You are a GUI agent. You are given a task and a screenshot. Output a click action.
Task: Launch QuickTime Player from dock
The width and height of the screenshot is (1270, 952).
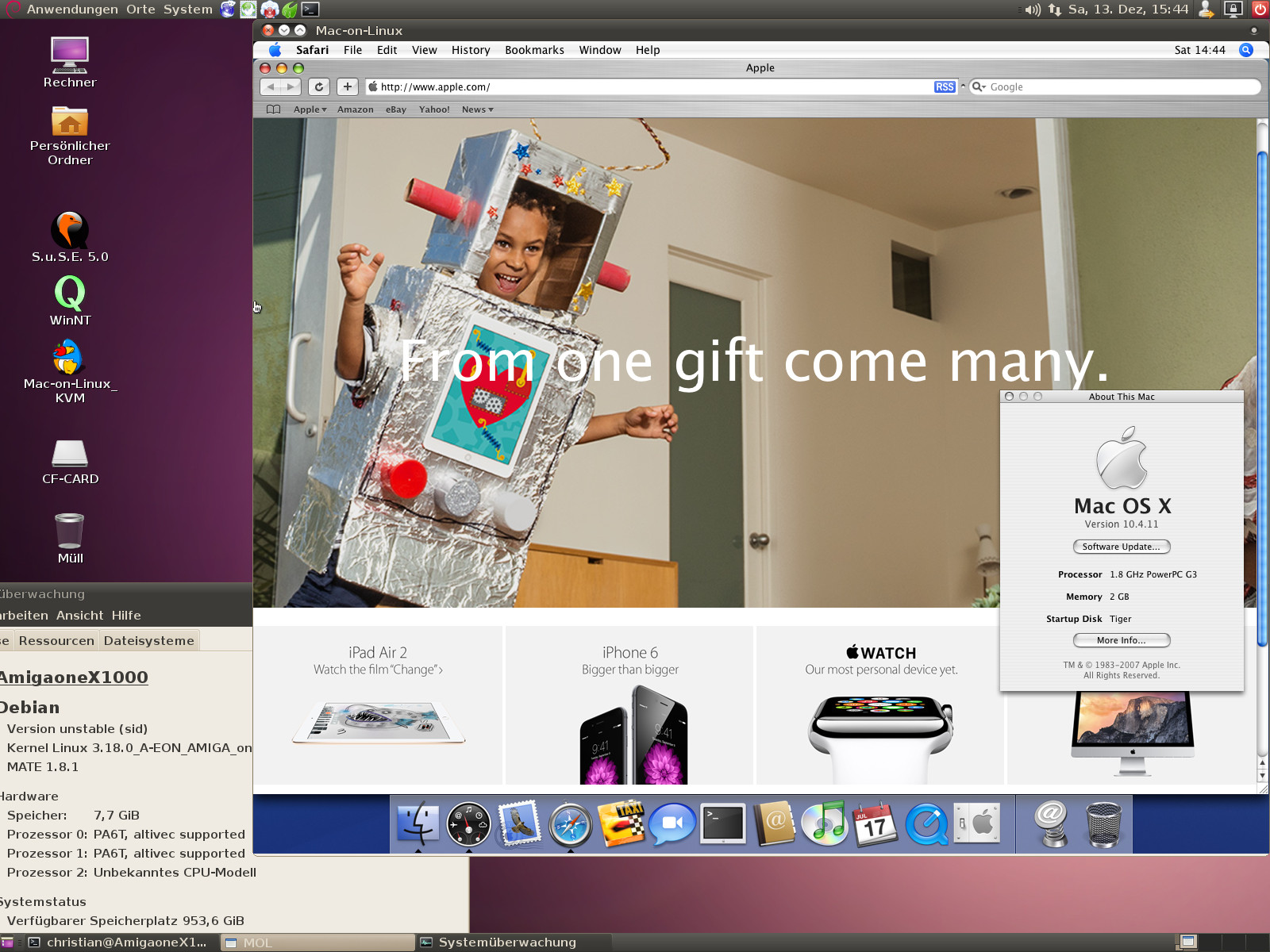click(926, 823)
